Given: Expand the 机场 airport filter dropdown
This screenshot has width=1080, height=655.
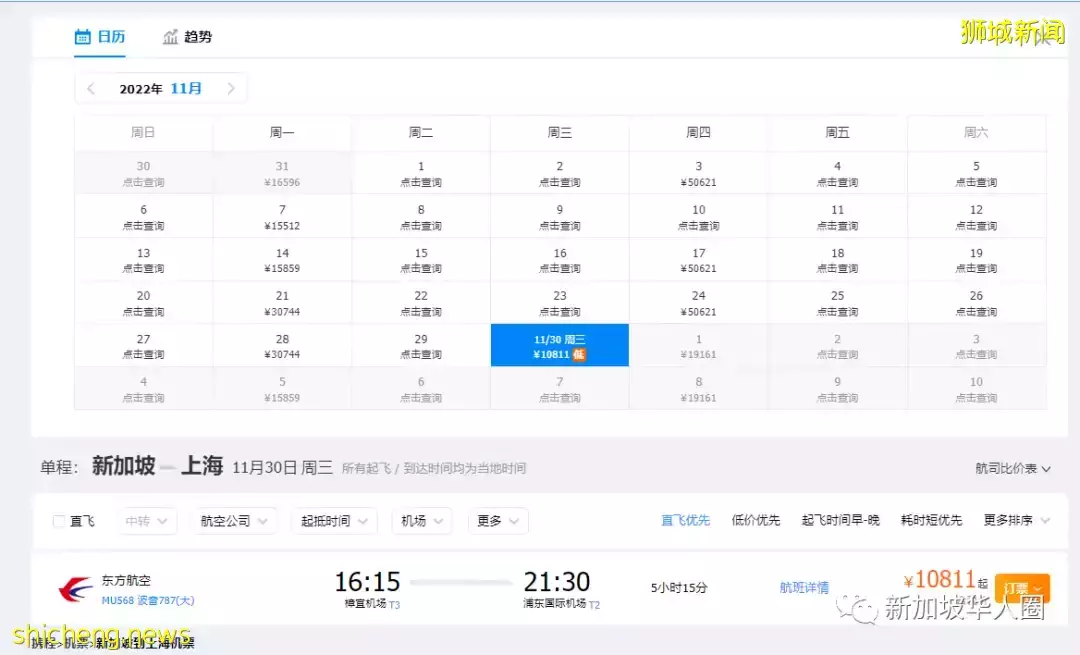Looking at the screenshot, I should point(421,521).
